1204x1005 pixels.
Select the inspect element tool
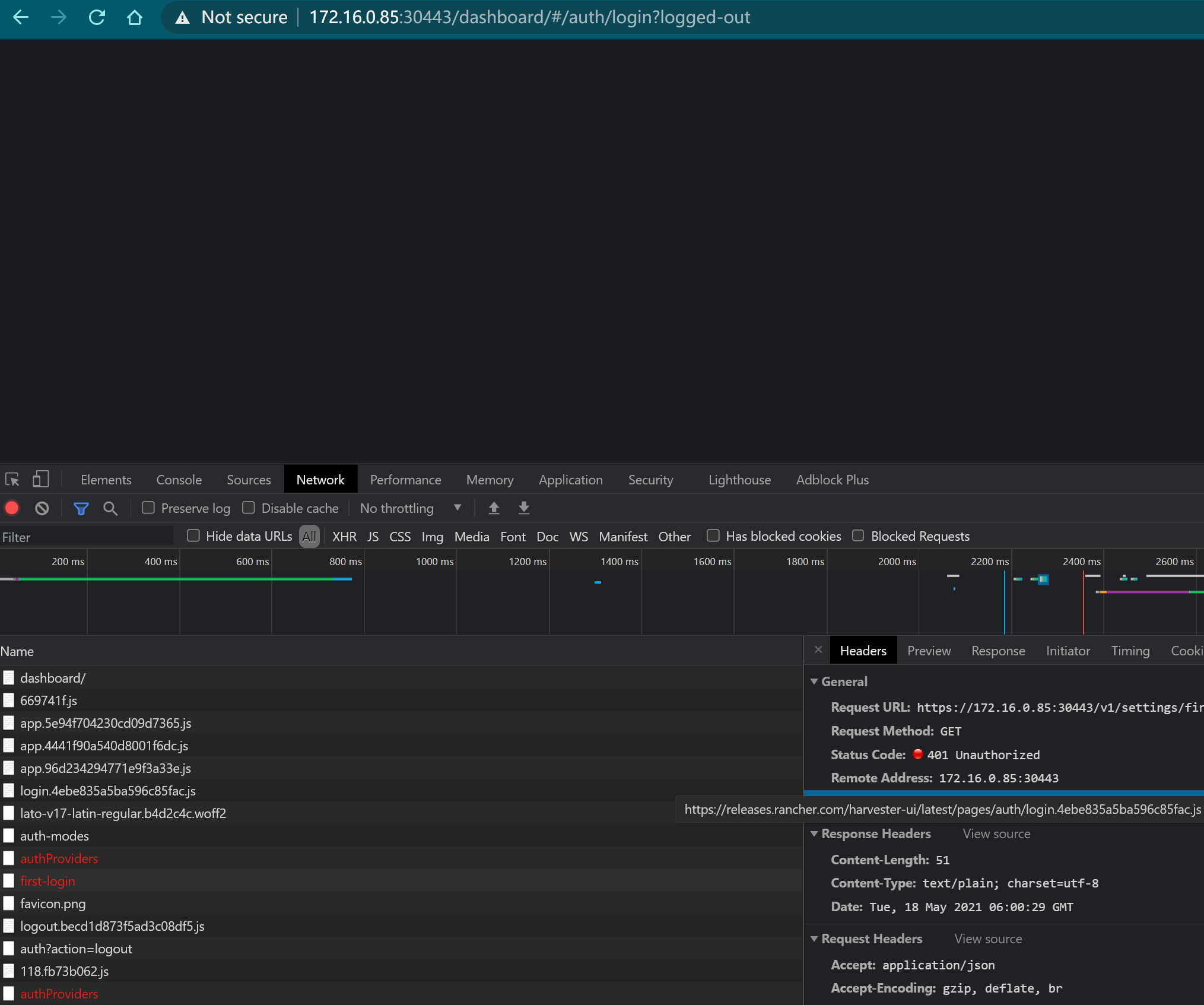(x=12, y=478)
